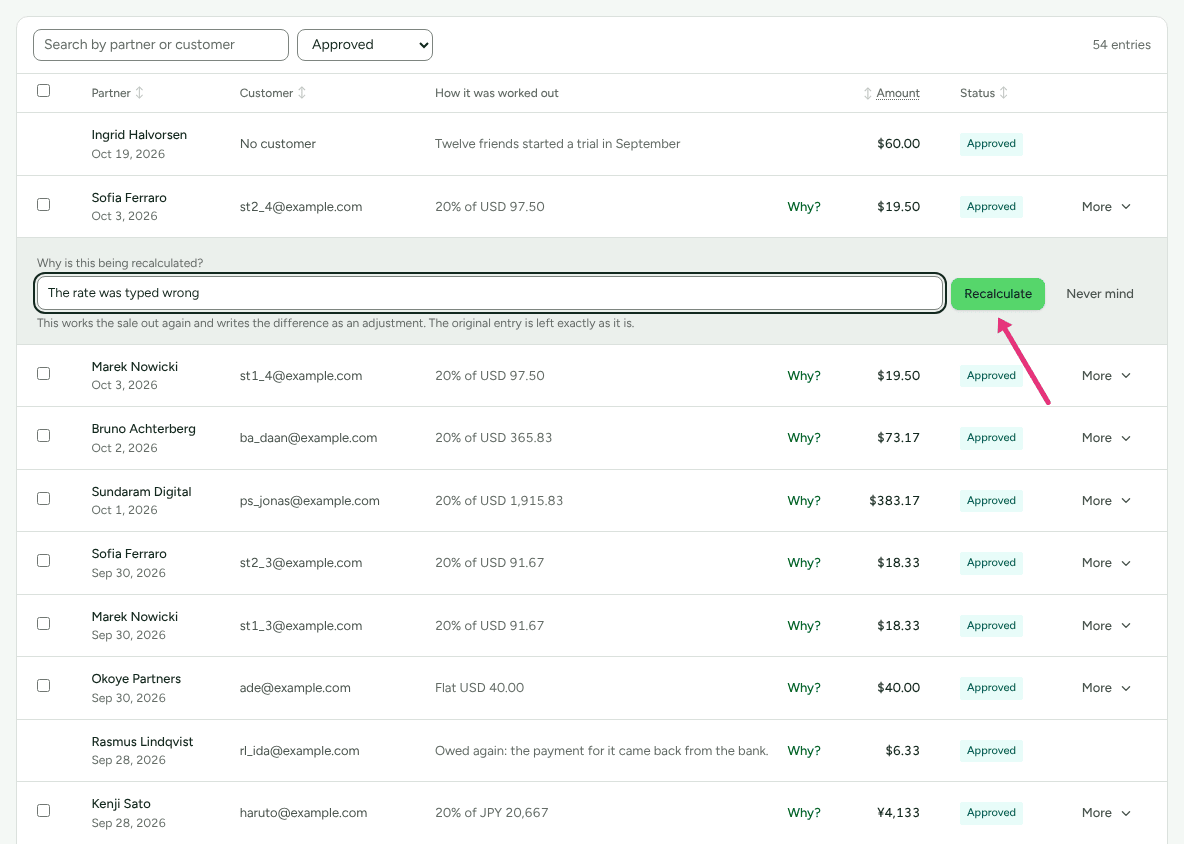Click the text "Twelve friends started a trial in September"
Viewport: 1184px width, 844px height.
557,144
